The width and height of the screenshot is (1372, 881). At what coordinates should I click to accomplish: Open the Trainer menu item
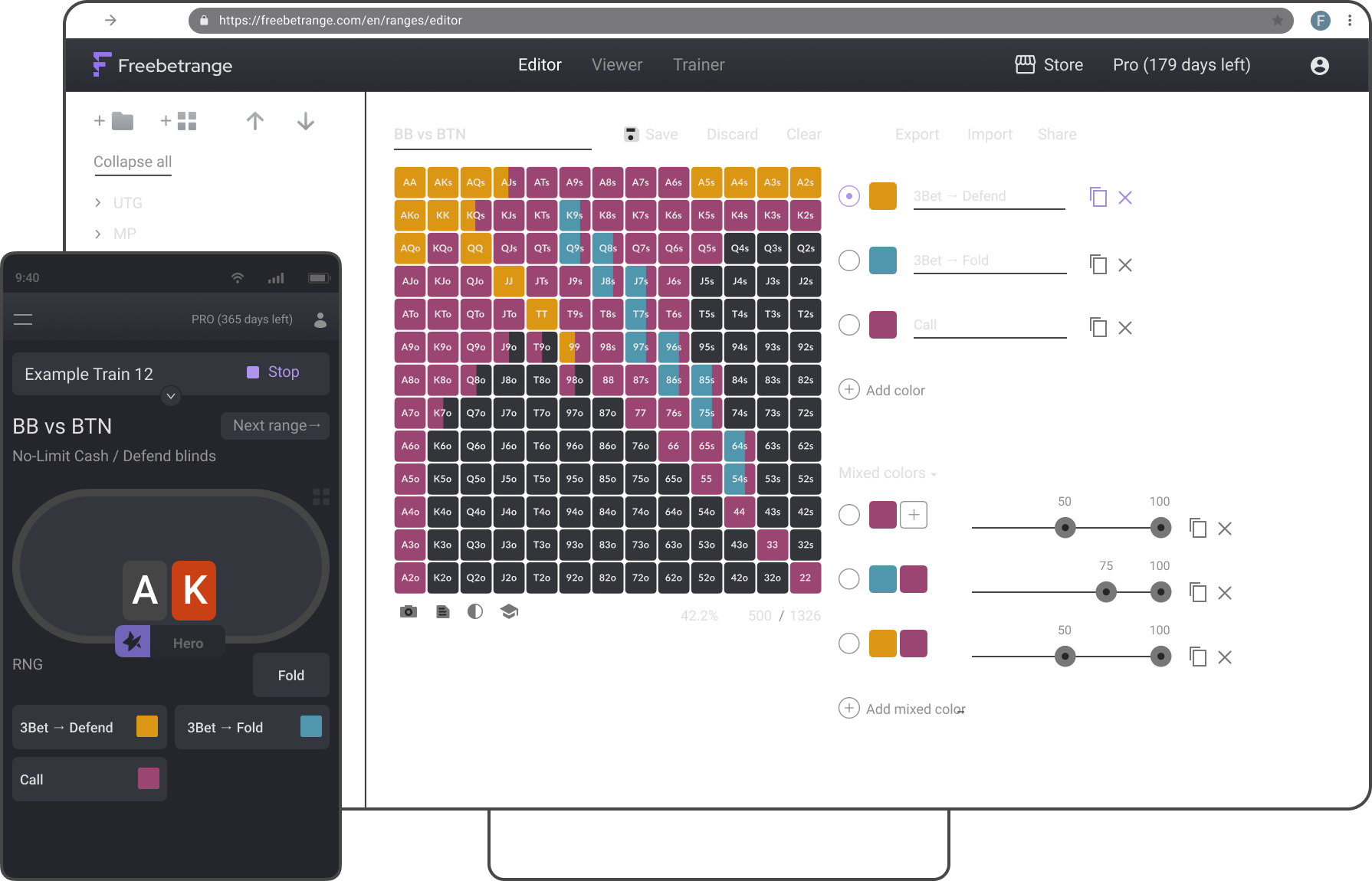pyautogui.click(x=698, y=64)
